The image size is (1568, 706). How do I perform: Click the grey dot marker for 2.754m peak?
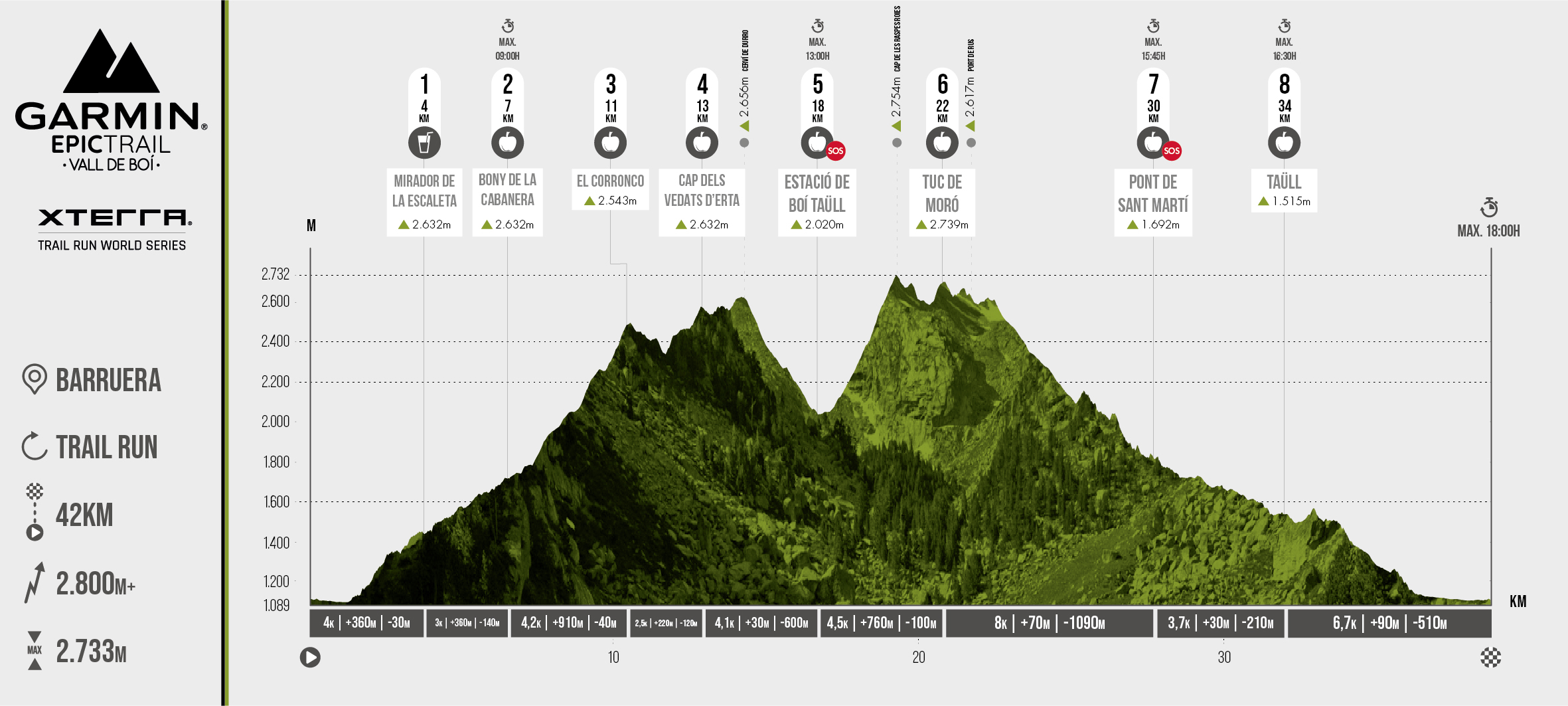pyautogui.click(x=897, y=143)
